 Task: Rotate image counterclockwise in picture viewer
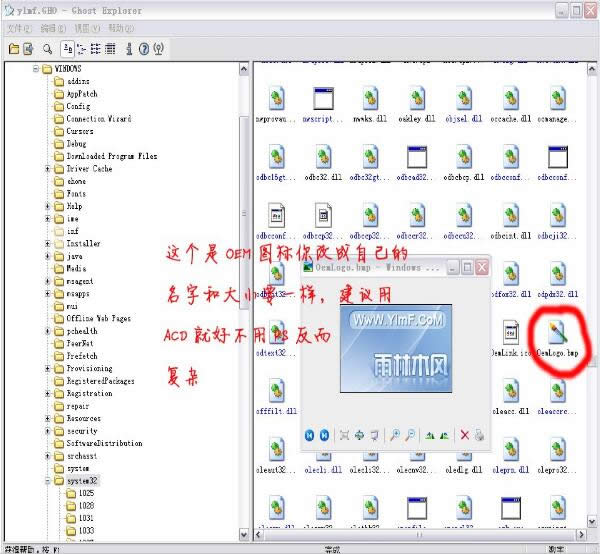pyautogui.click(x=444, y=435)
